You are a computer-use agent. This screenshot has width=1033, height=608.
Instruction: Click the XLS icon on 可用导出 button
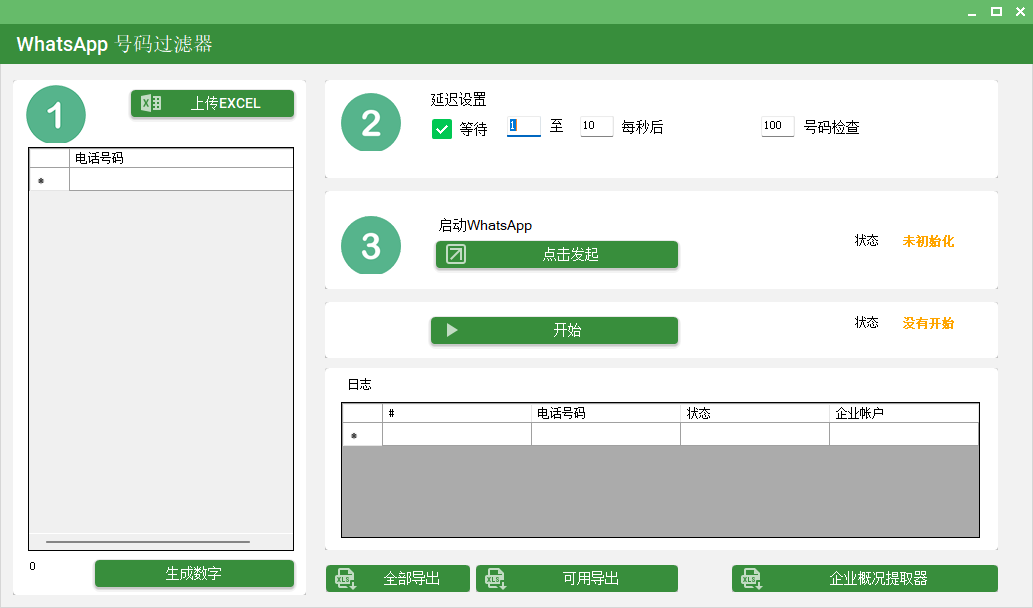(495, 579)
